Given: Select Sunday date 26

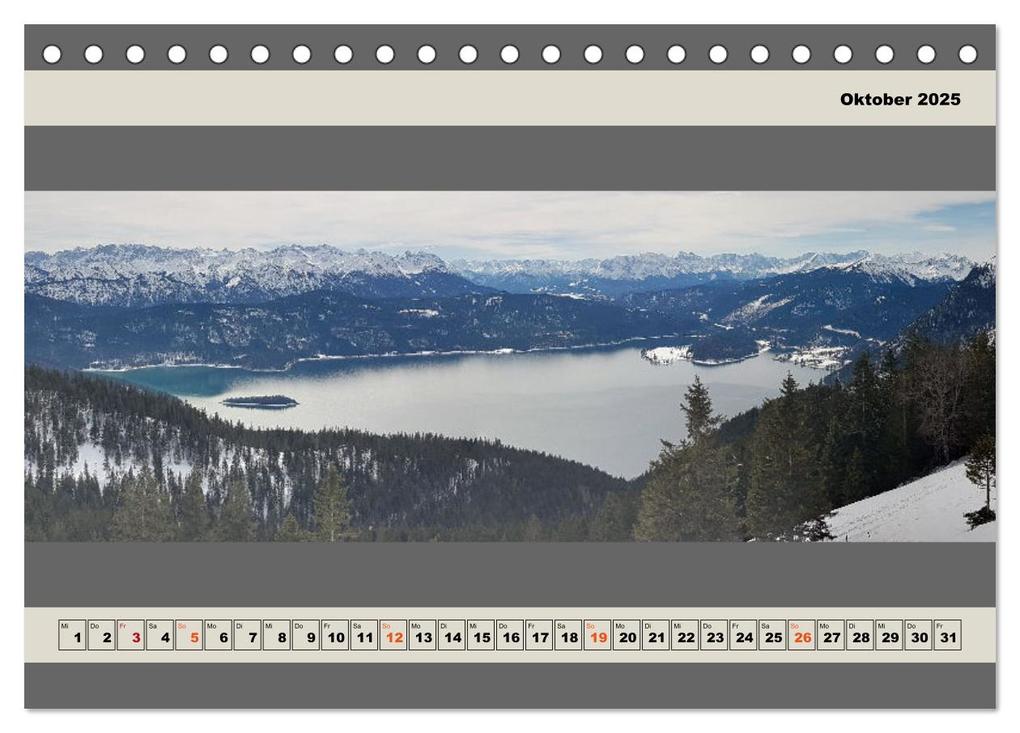Looking at the screenshot, I should click(801, 635).
